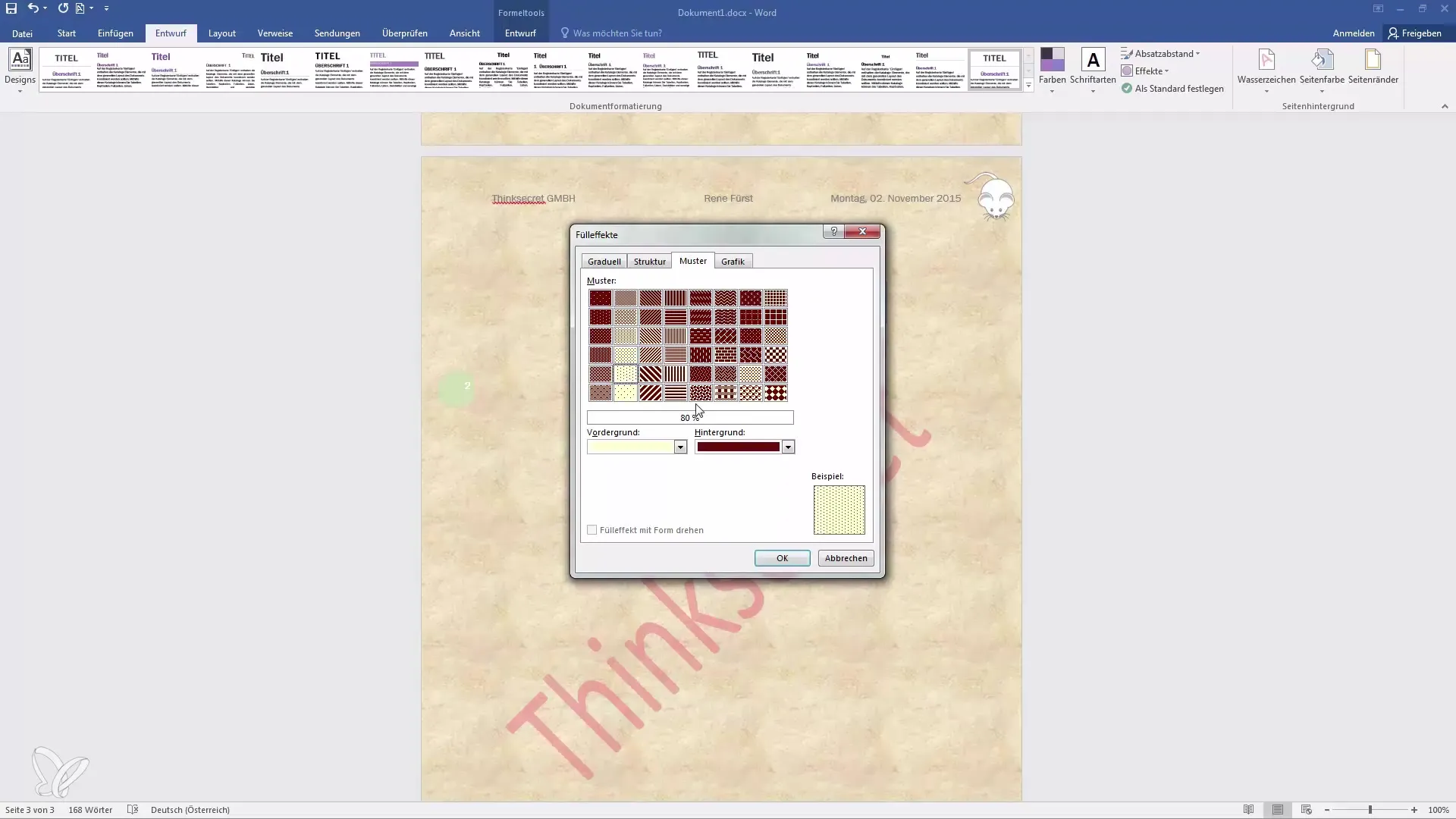
Task: Click the currently selected 80% dotted pattern
Action: (x=626, y=374)
